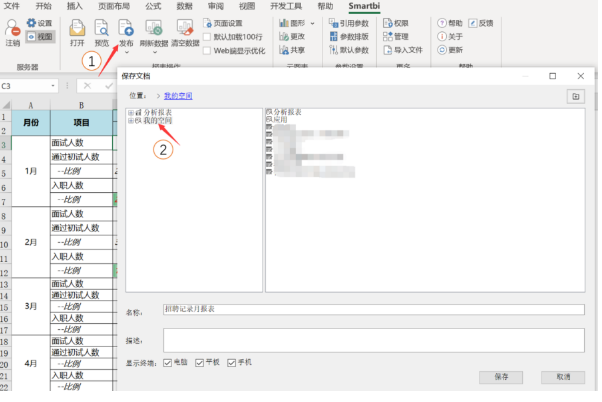Click the 我的空间 location link
Image resolution: width=602 pixels, height=402 pixels.
coord(178,96)
